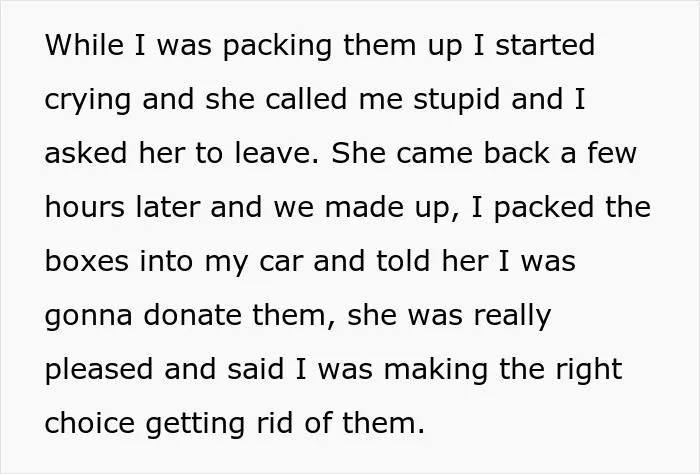This screenshot has width=700, height=474.
Task: Click on the word "rid"
Action: pyautogui.click(x=275, y=423)
